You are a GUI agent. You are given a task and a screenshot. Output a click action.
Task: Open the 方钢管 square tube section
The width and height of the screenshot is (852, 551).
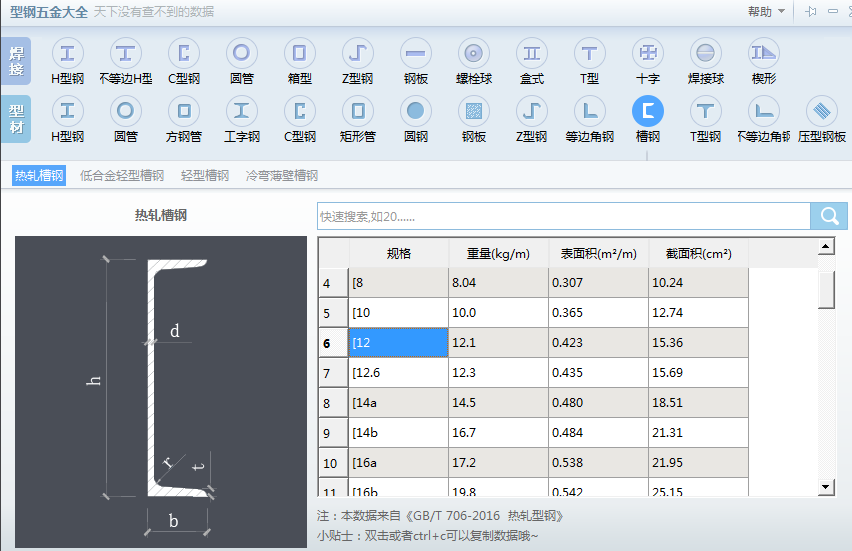184,111
